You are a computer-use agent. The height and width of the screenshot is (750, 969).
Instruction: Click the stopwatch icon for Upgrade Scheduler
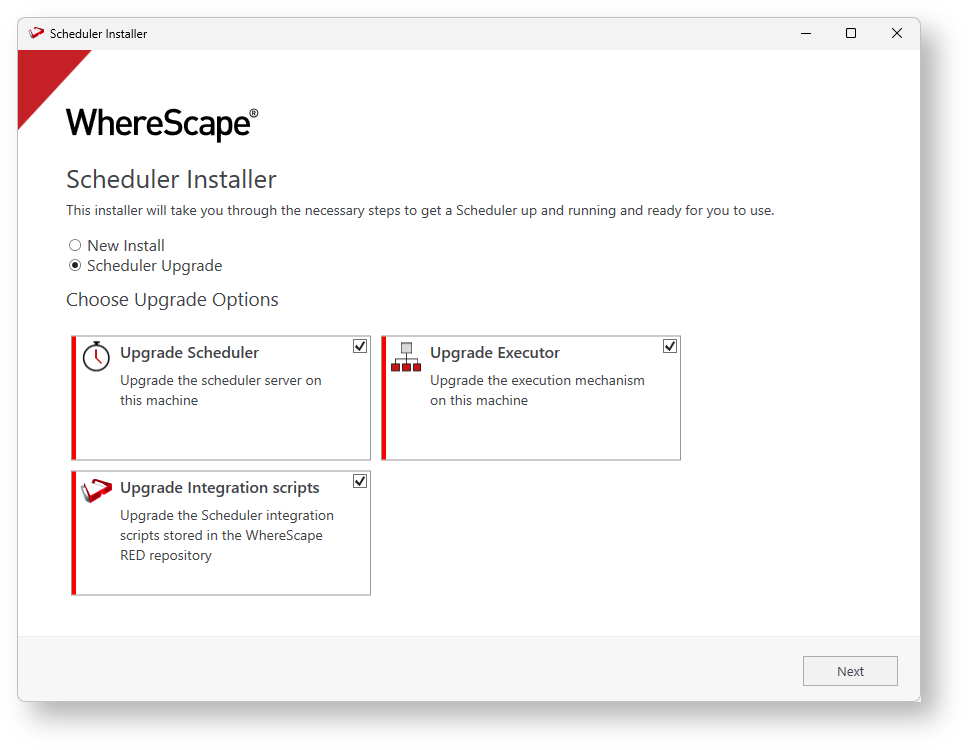96,356
